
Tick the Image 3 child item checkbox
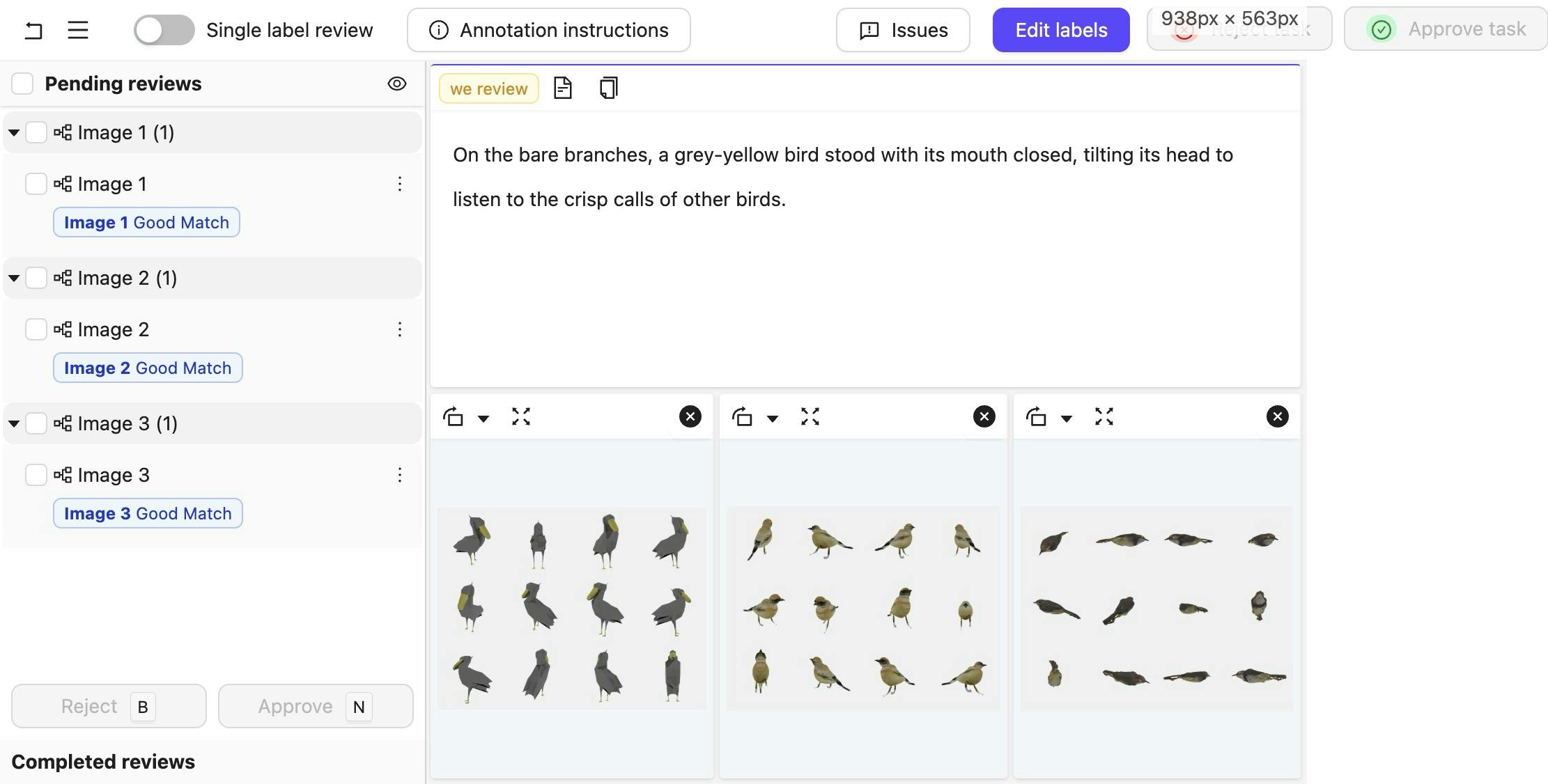pyautogui.click(x=36, y=475)
